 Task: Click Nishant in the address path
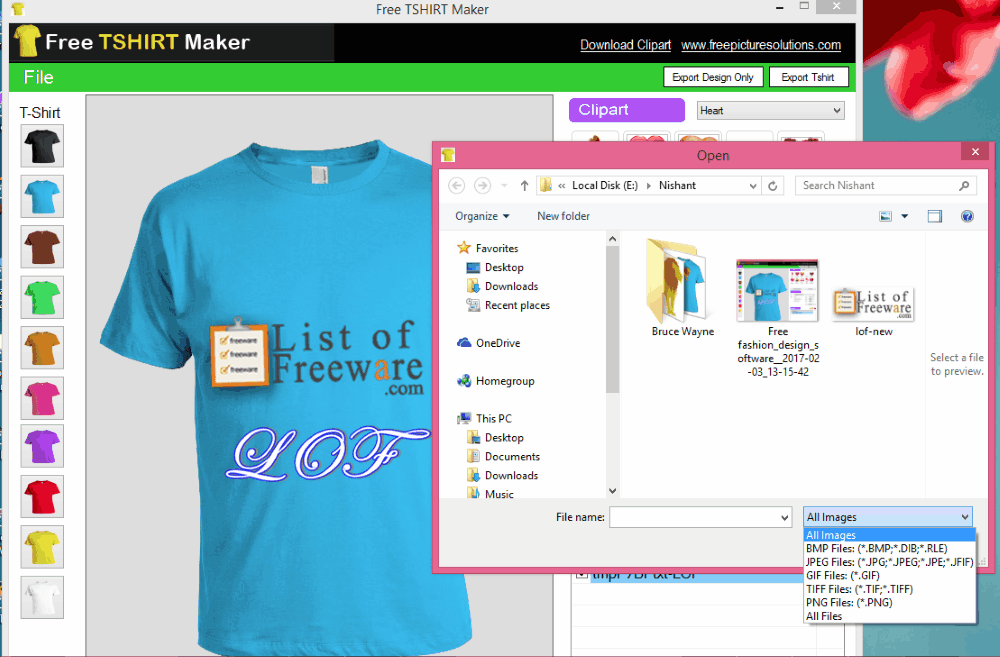pos(677,186)
